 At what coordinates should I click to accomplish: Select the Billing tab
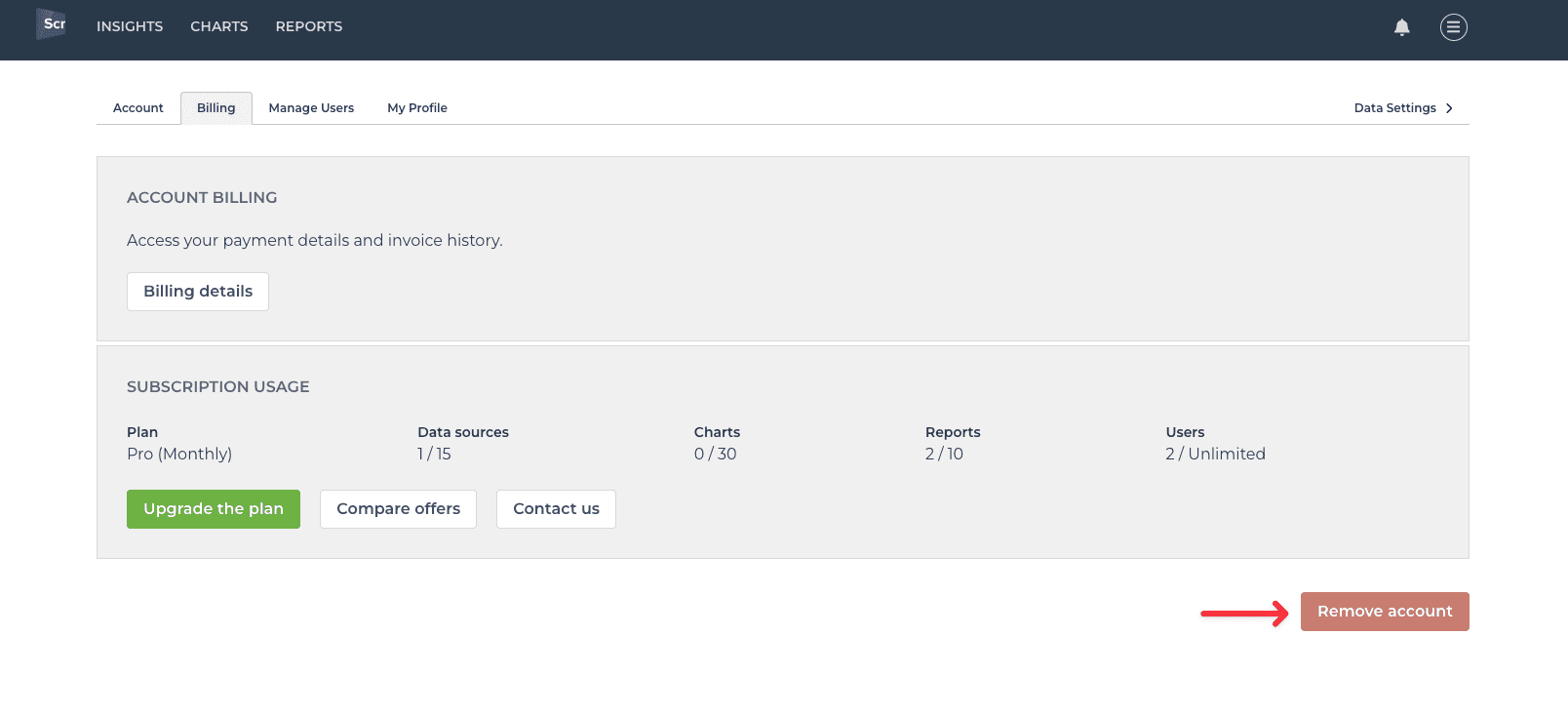pos(216,108)
